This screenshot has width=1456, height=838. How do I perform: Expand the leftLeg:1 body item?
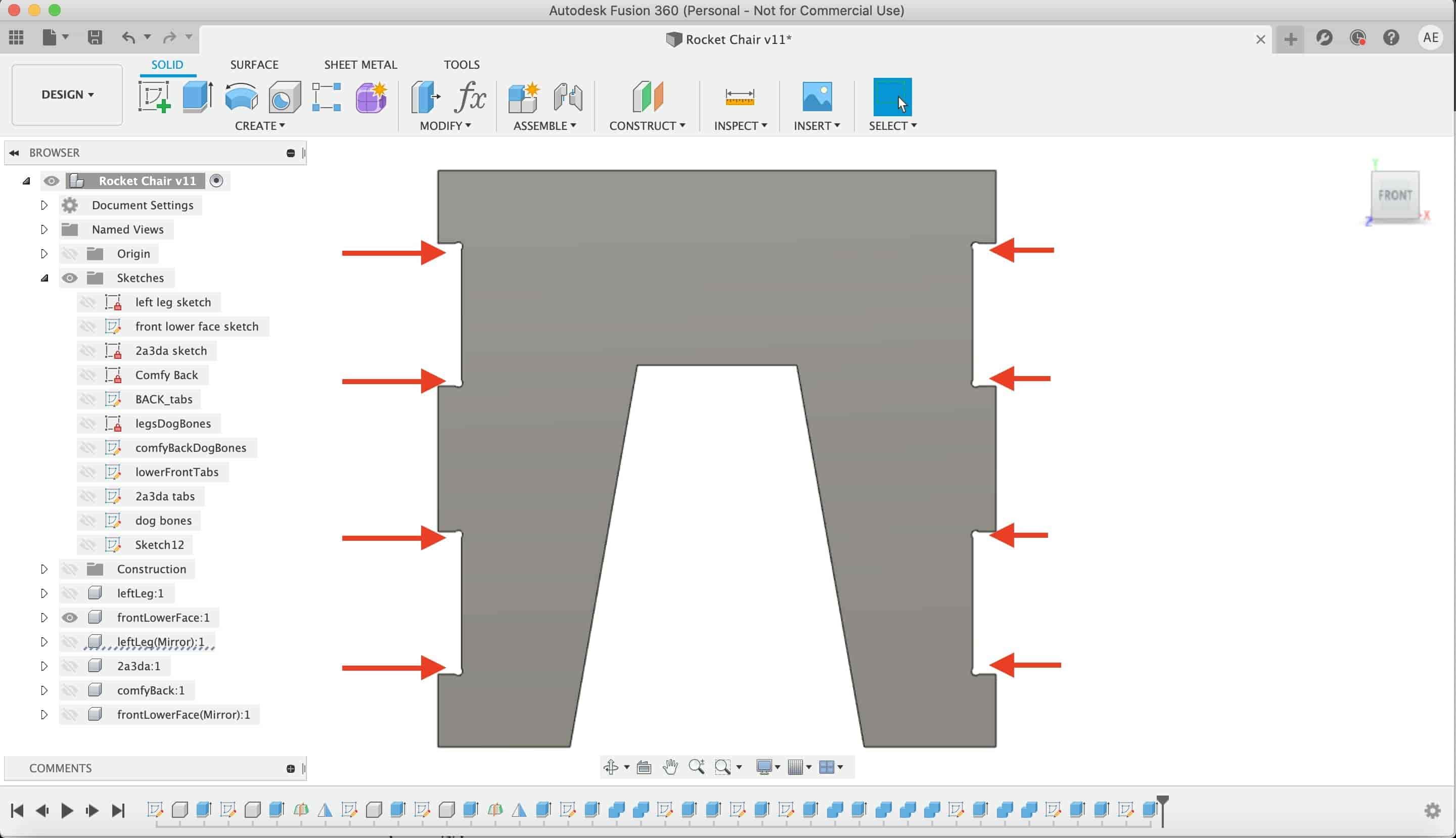pos(44,593)
